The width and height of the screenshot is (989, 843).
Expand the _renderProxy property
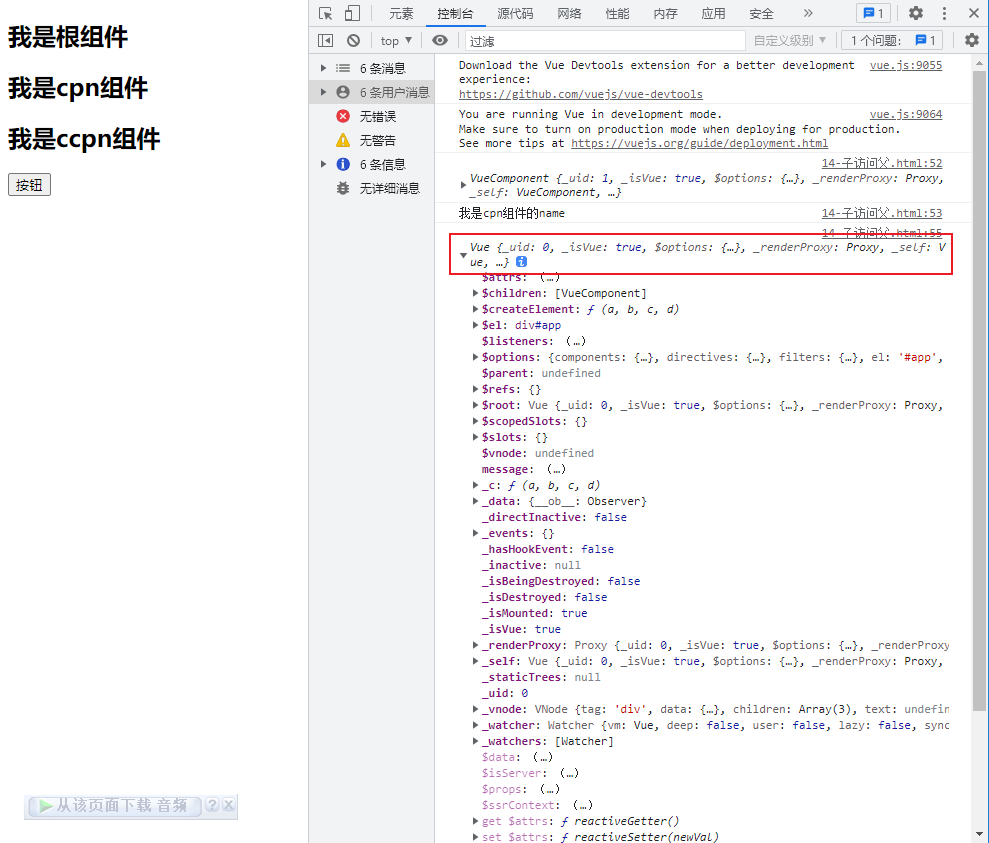(476, 645)
